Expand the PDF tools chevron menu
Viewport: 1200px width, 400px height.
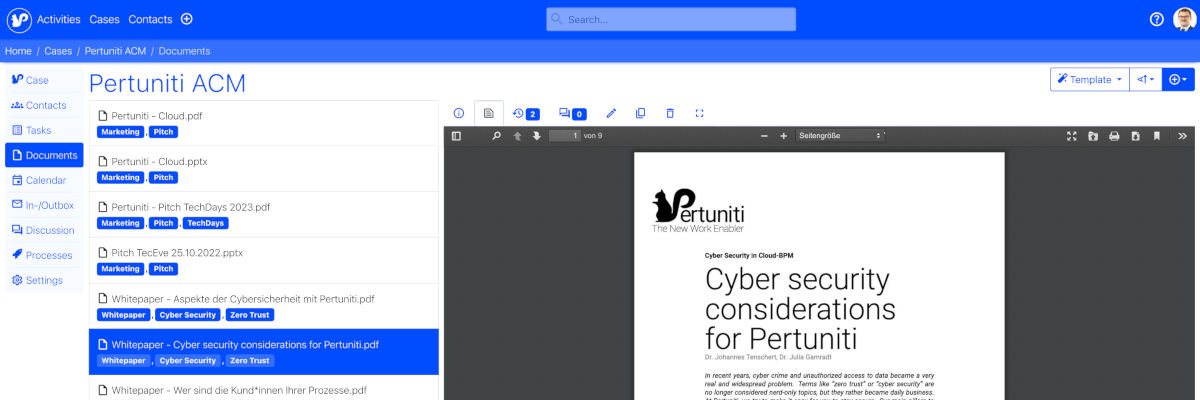(x=1182, y=136)
